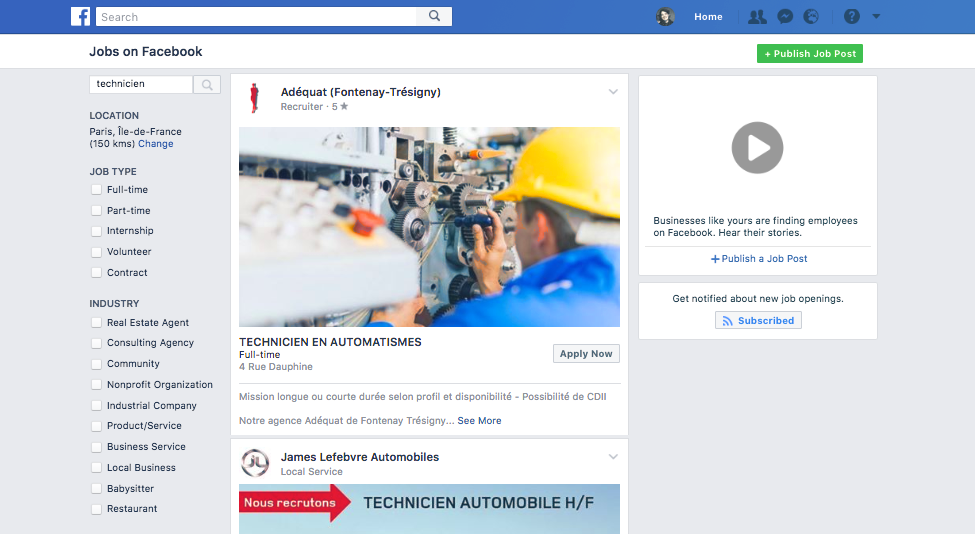Open Friend Requests icon
Screen dimensions: 975x534
(x=757, y=17)
